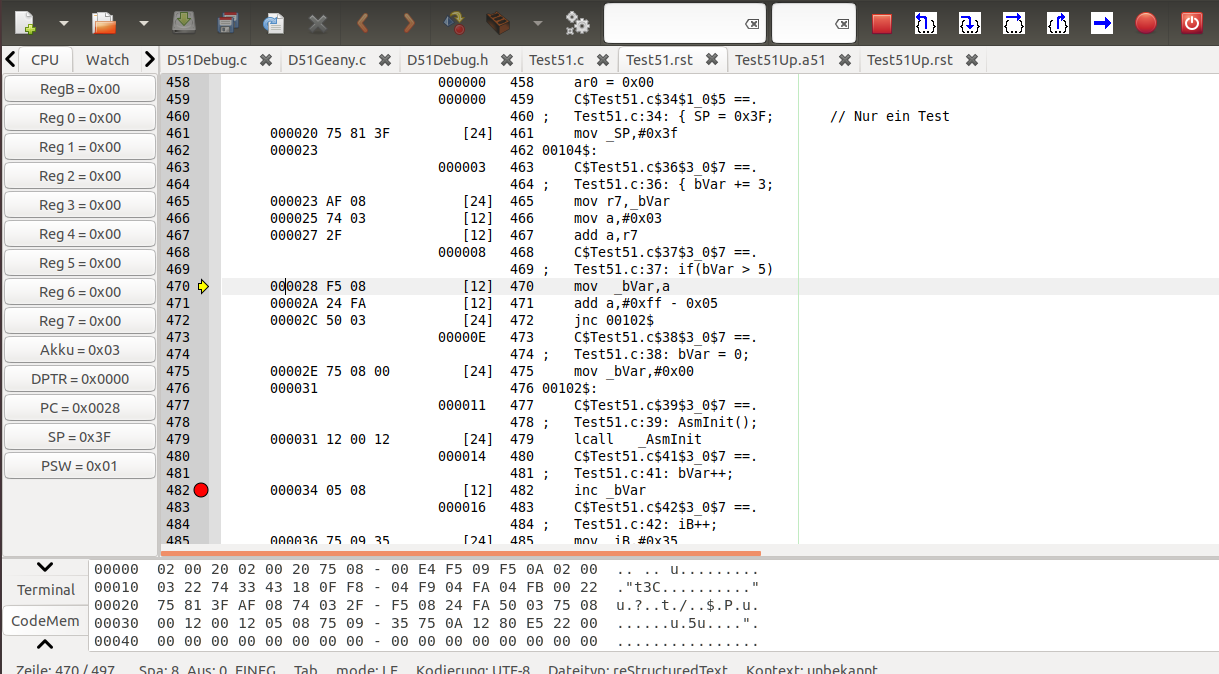Step into with the debugger icon
The height and width of the screenshot is (674, 1219).
pos(970,23)
